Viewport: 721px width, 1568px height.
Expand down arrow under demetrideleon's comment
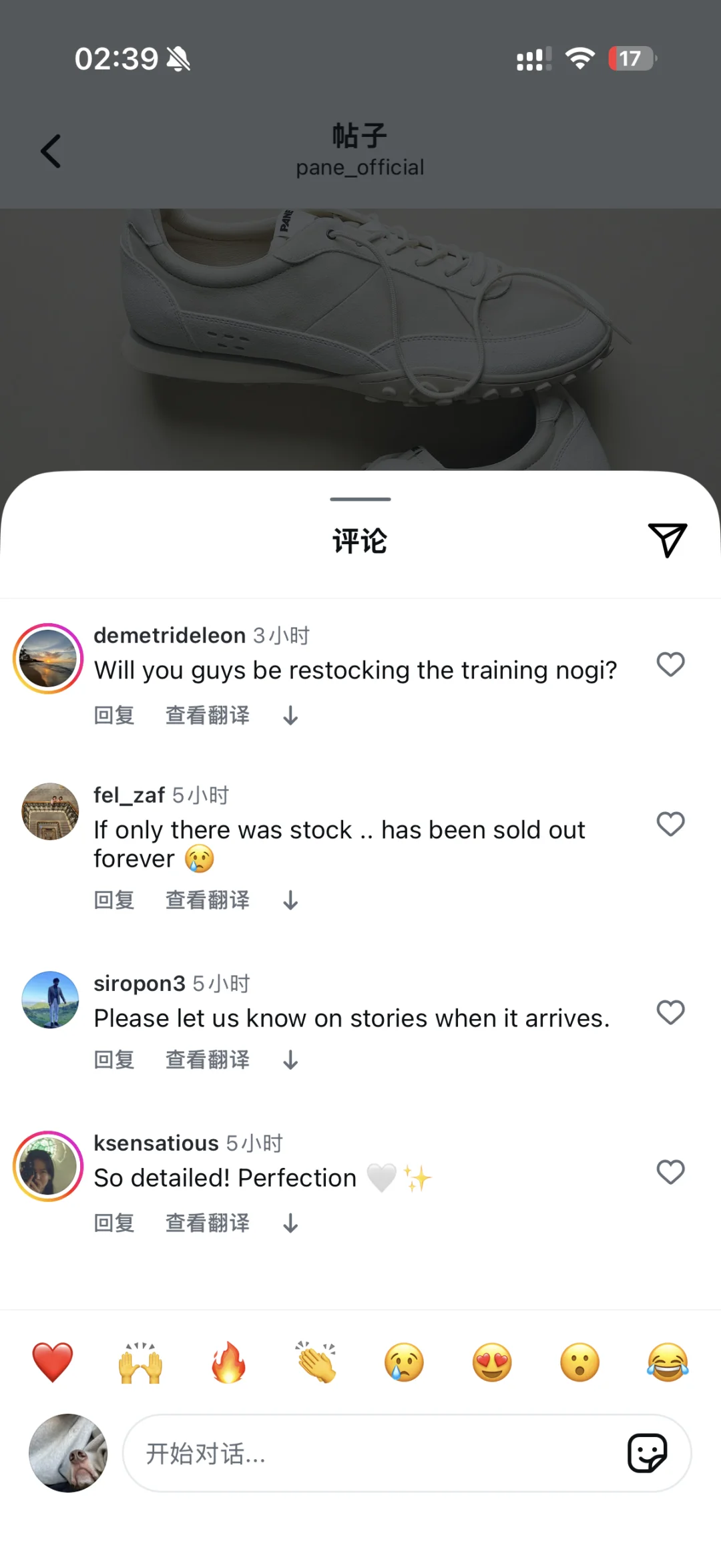pos(290,716)
